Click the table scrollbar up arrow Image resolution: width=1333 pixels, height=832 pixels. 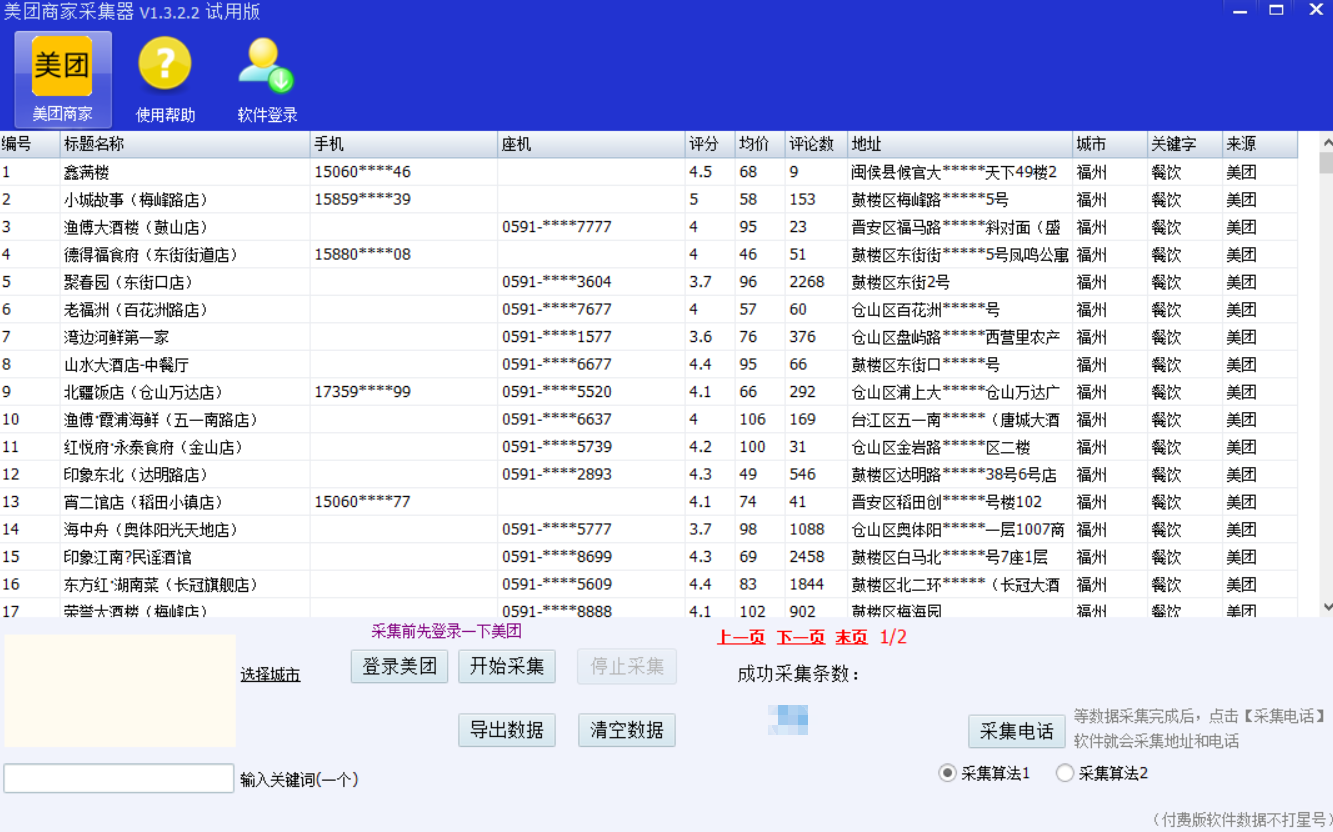click(x=1326, y=141)
